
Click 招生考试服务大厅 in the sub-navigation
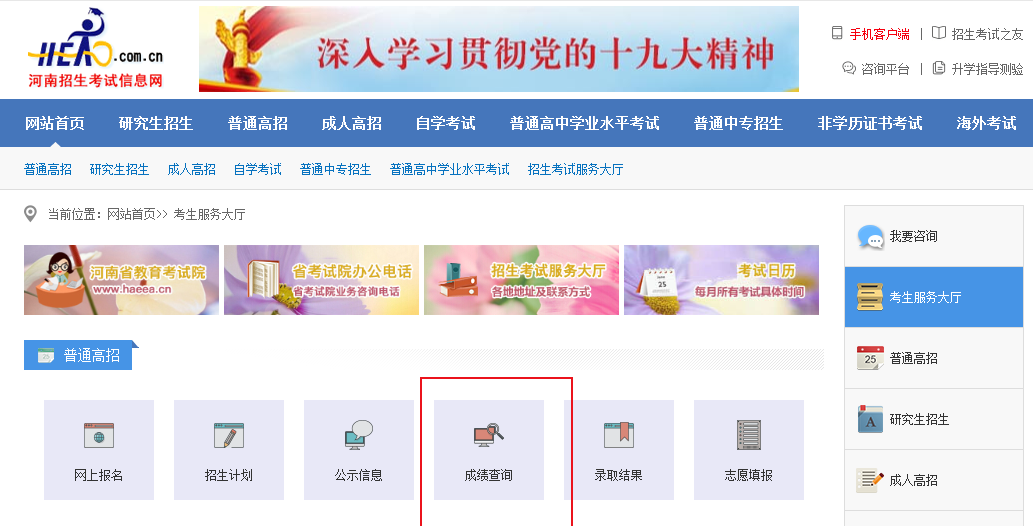pos(575,169)
